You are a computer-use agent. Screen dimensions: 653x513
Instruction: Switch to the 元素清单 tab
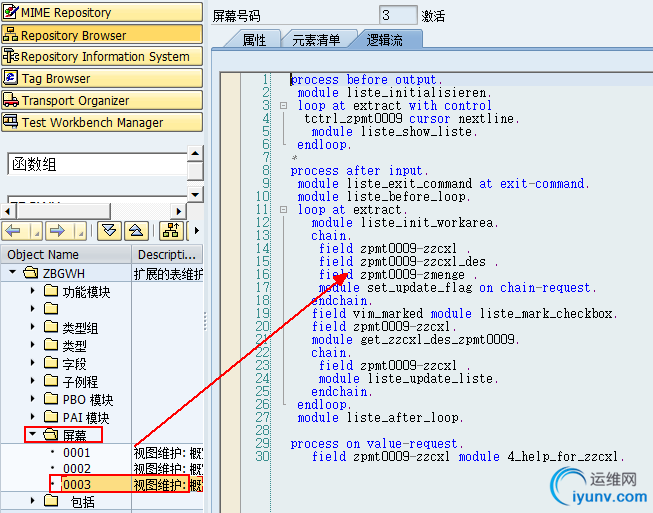coord(316,40)
